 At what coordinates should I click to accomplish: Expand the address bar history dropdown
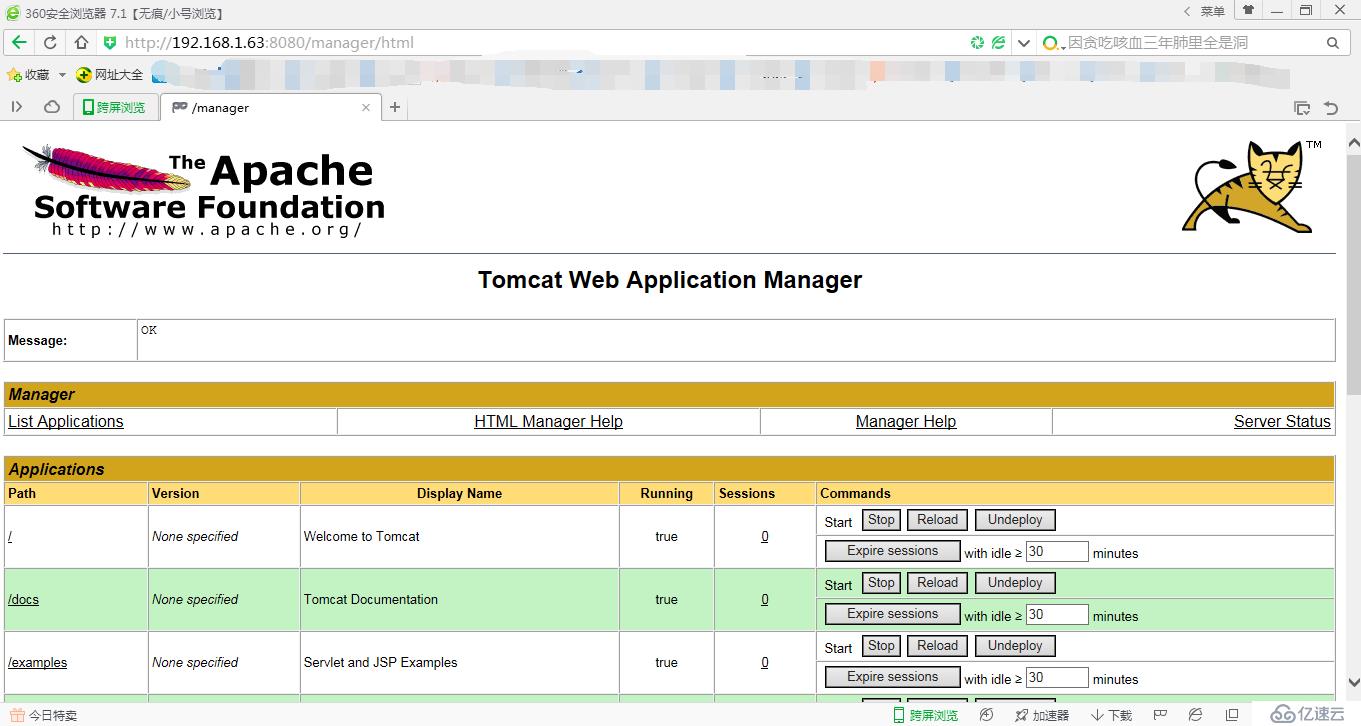click(1023, 43)
